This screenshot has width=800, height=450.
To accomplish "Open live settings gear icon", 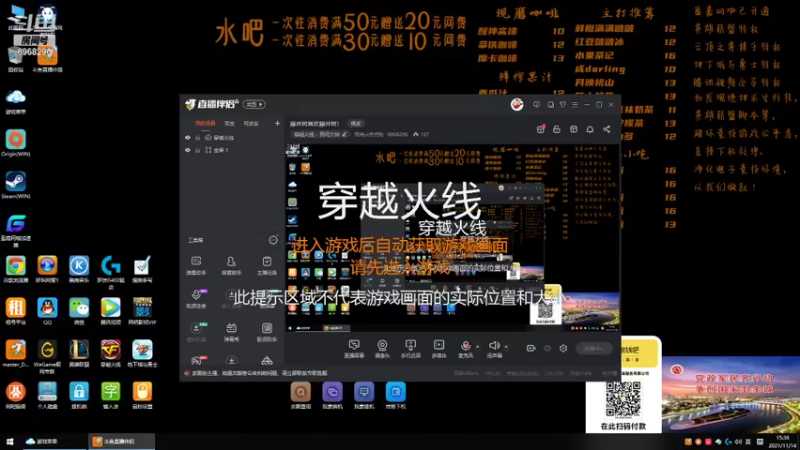I will point(563,348).
